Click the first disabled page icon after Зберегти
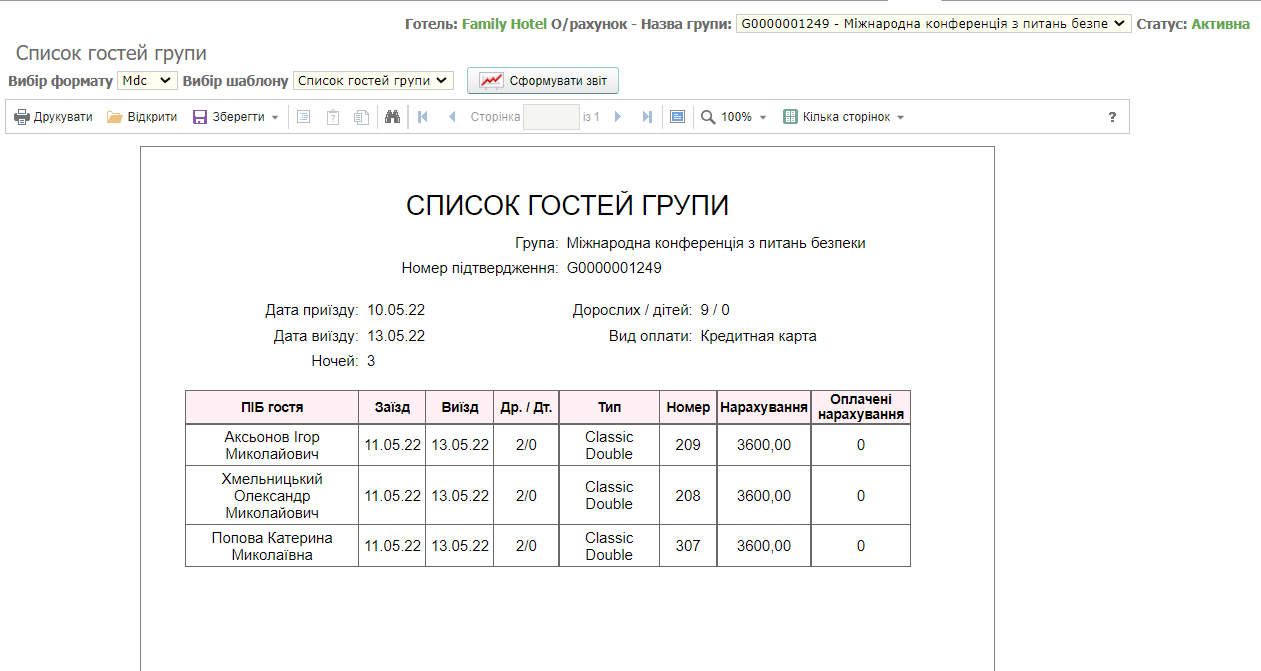 303,117
